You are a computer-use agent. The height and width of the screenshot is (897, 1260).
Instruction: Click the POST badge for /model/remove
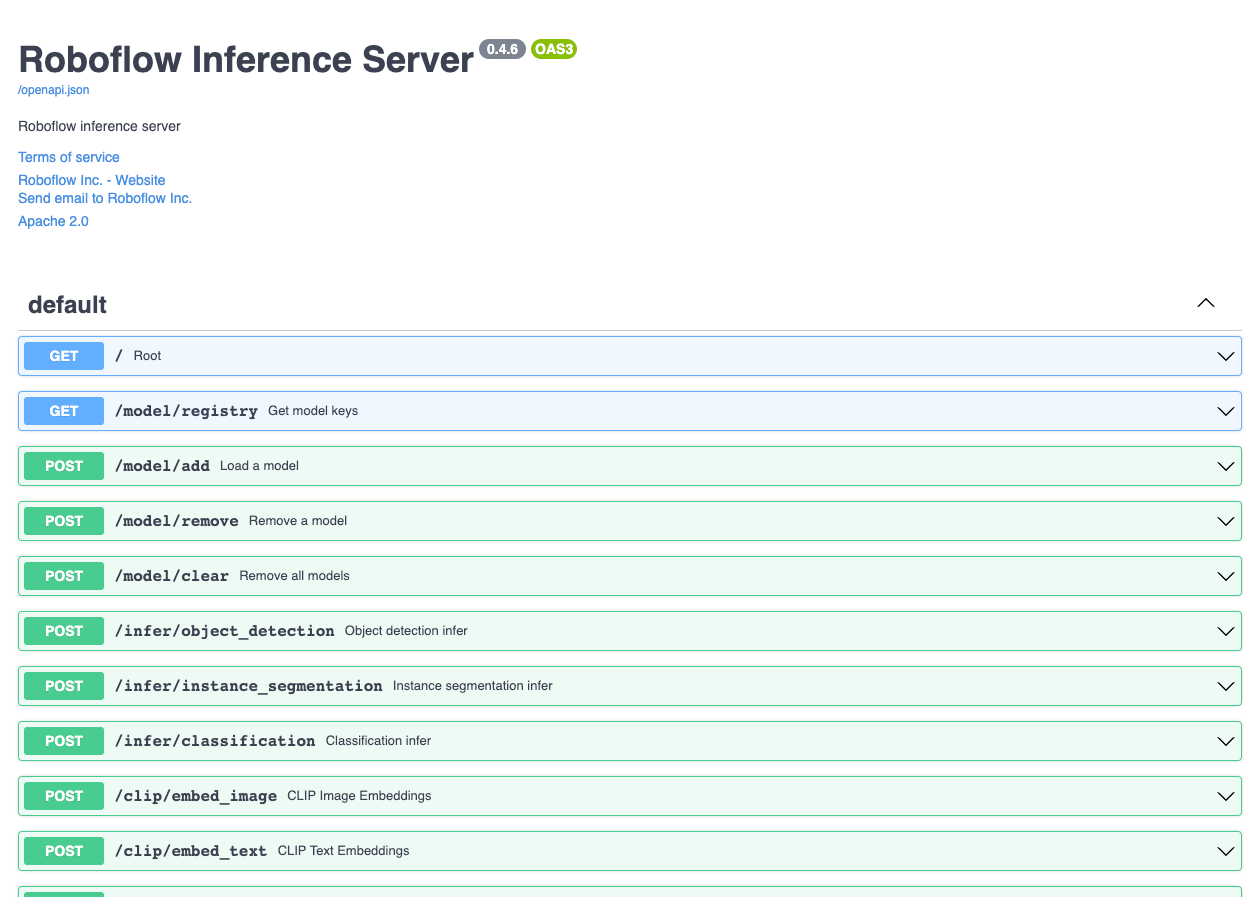coord(64,521)
